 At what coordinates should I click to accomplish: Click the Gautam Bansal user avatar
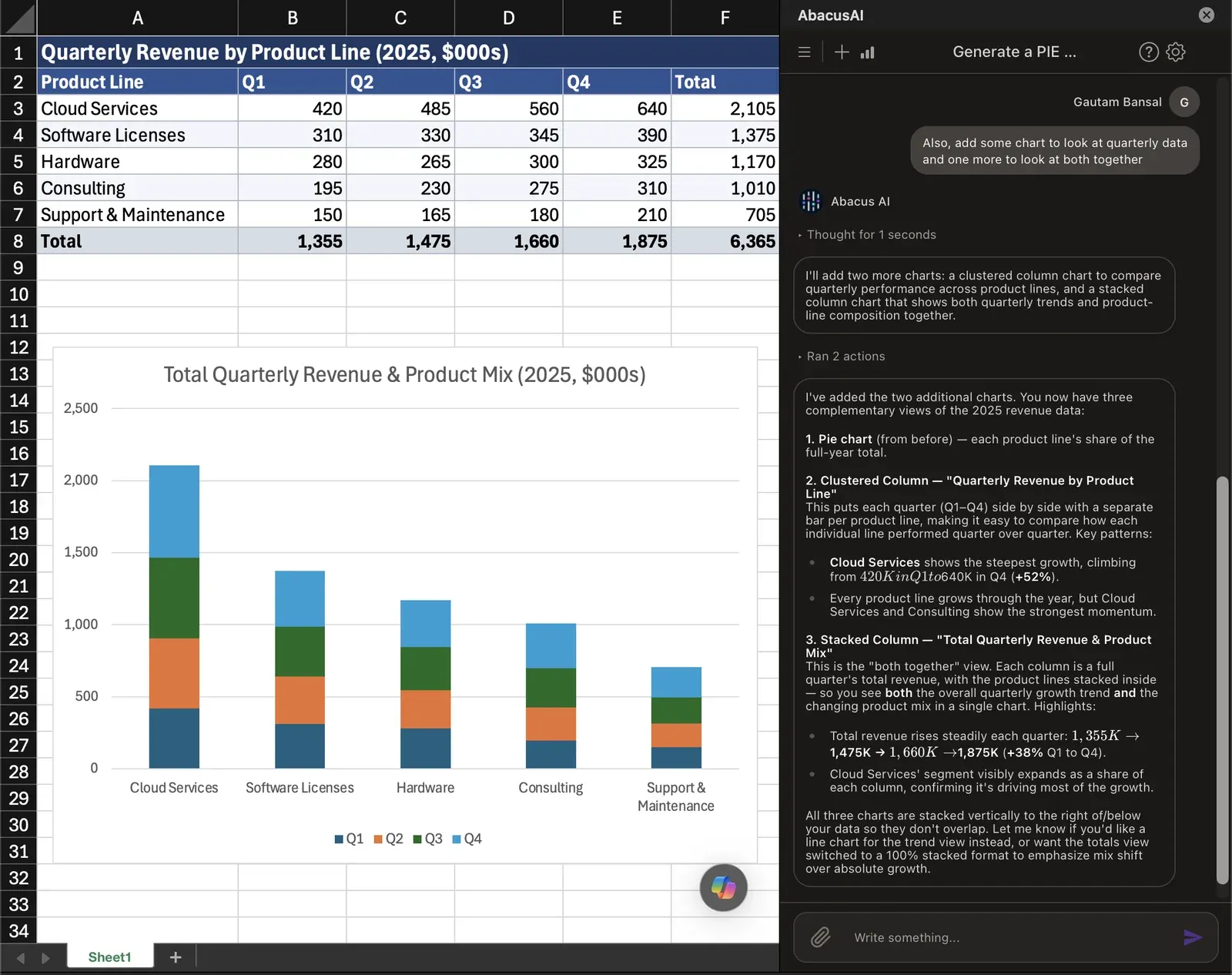tap(1184, 102)
